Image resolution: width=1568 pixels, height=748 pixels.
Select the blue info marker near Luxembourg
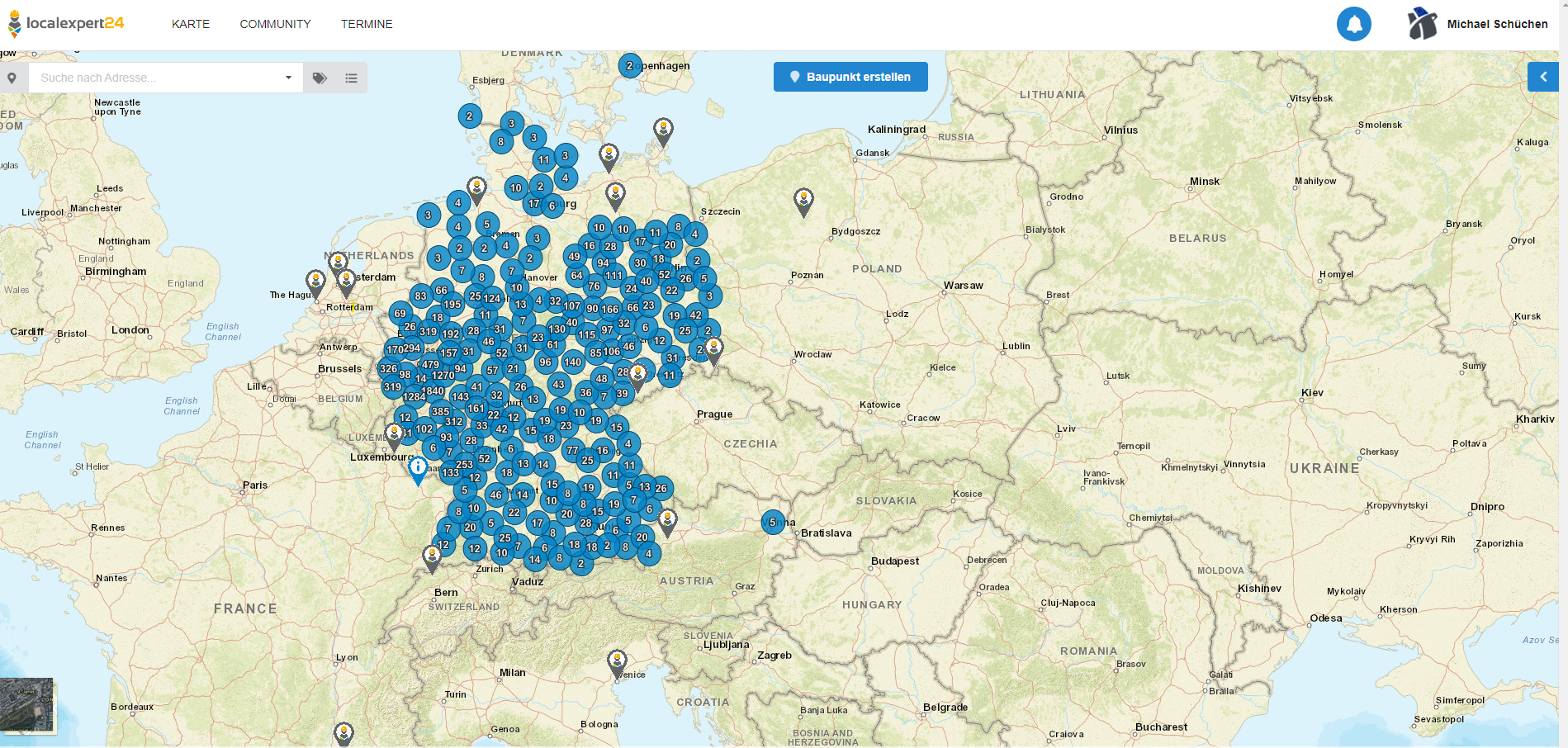point(418,471)
